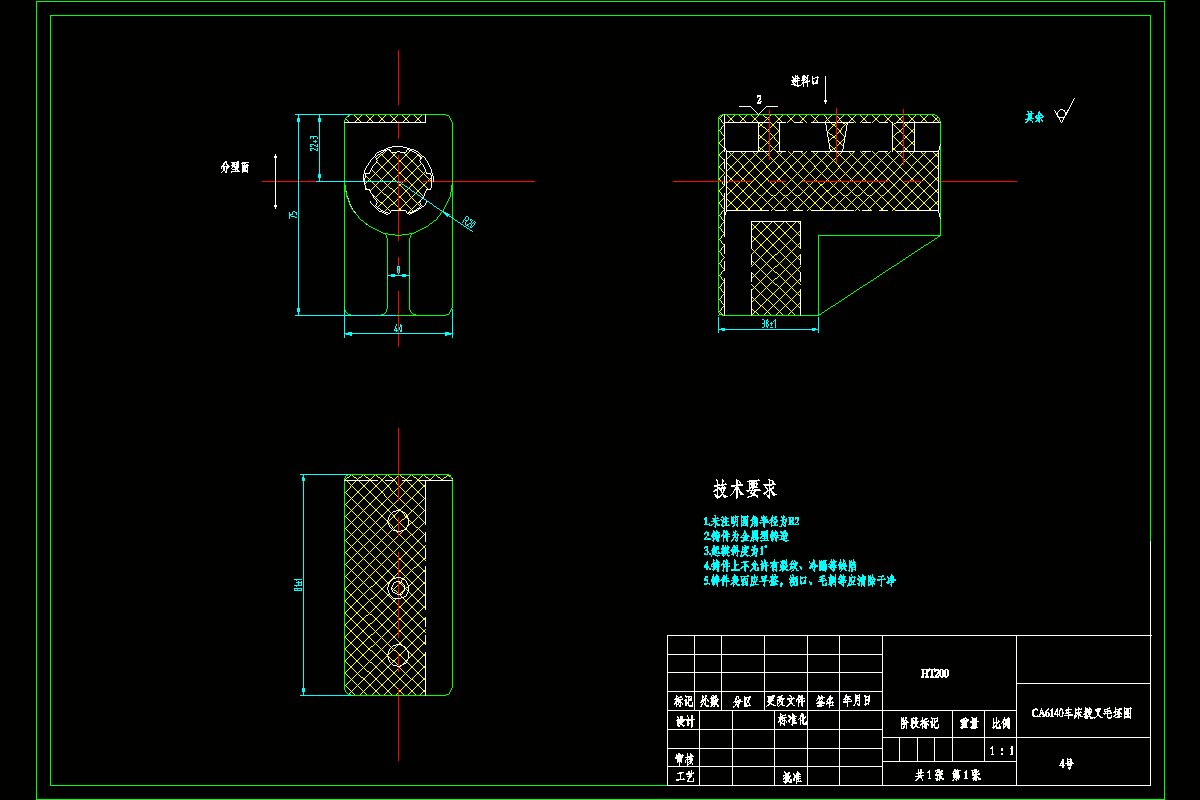The height and width of the screenshot is (800, 1200).
Task: Click the 分区 title block cell
Action: pos(742,701)
